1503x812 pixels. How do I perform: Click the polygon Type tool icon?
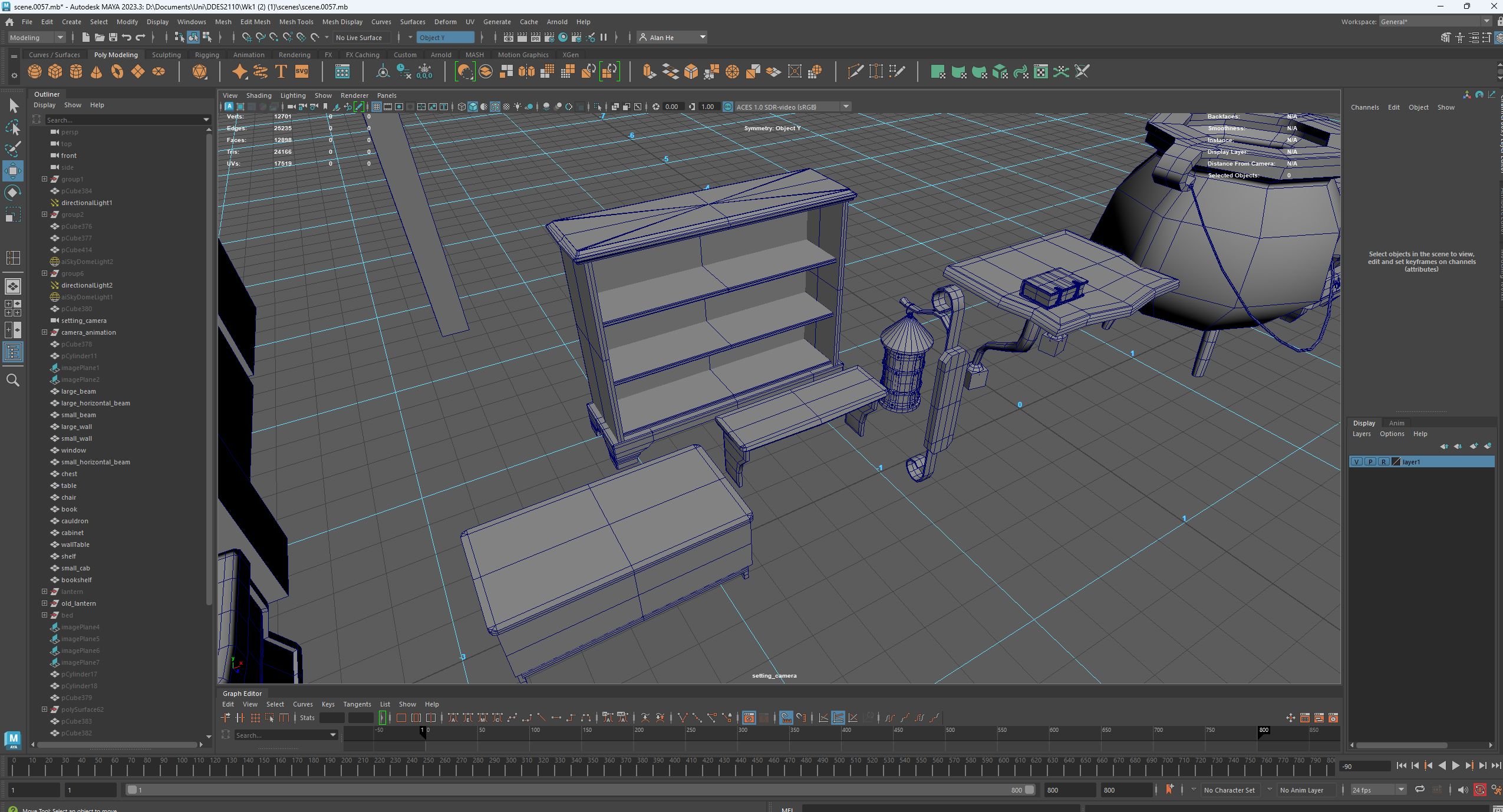[x=281, y=72]
